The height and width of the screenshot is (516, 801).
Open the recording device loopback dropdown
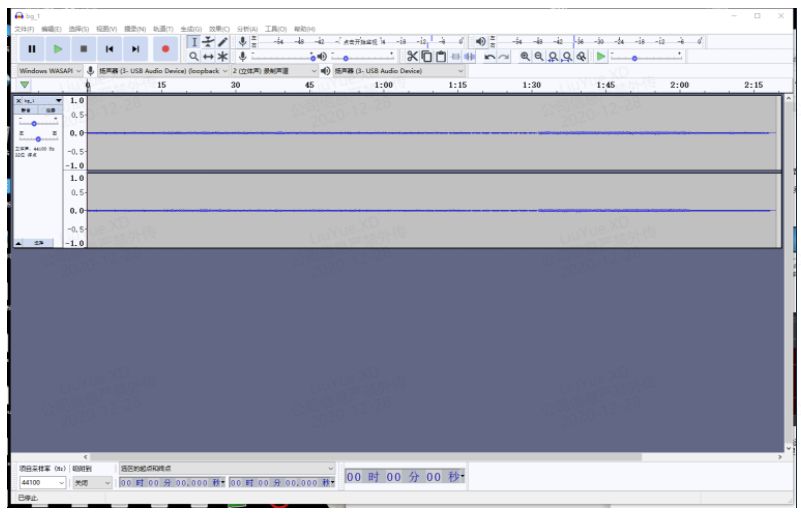point(162,71)
